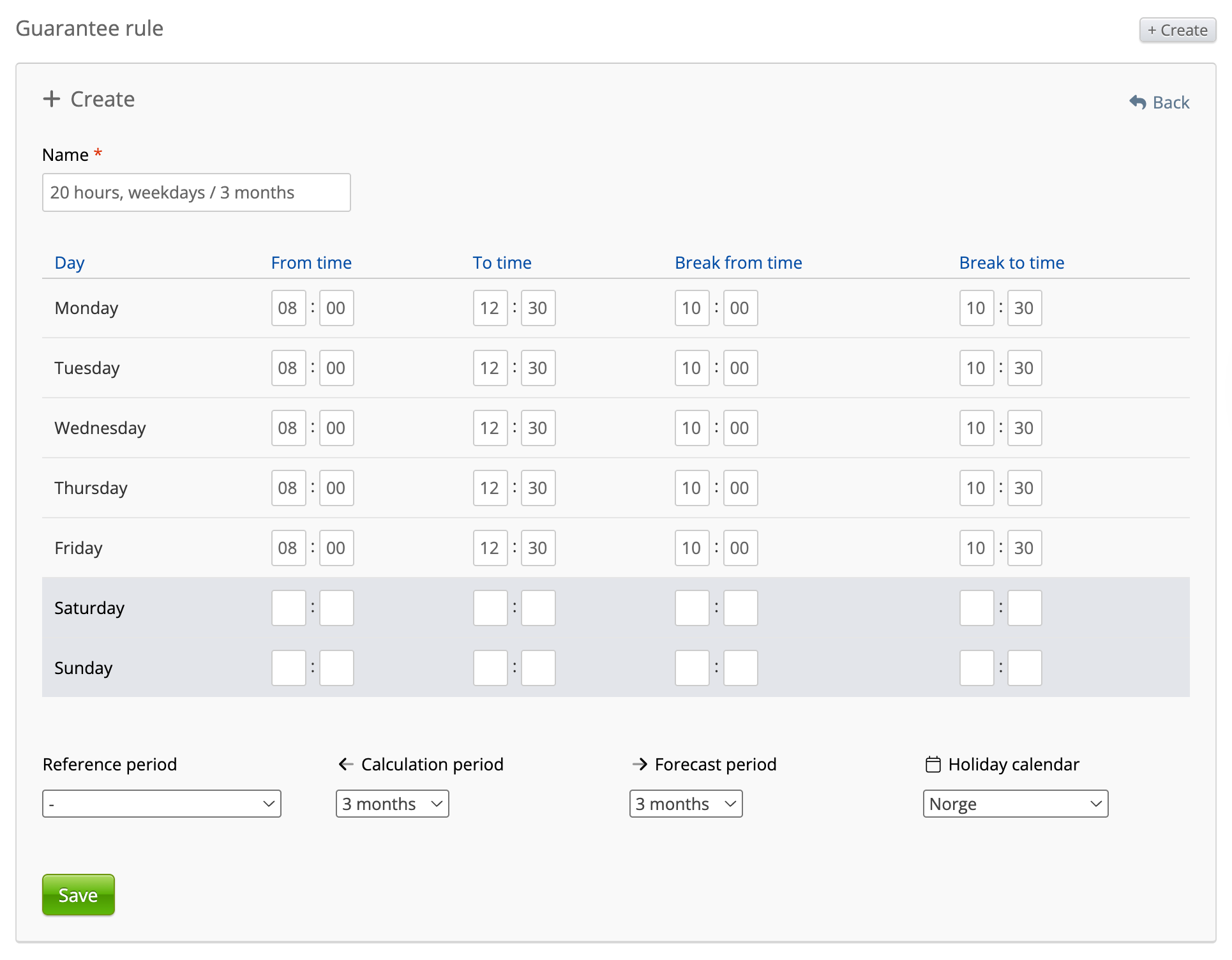Click the Forecast period right arrow icon
1232x960 pixels.
pos(639,764)
